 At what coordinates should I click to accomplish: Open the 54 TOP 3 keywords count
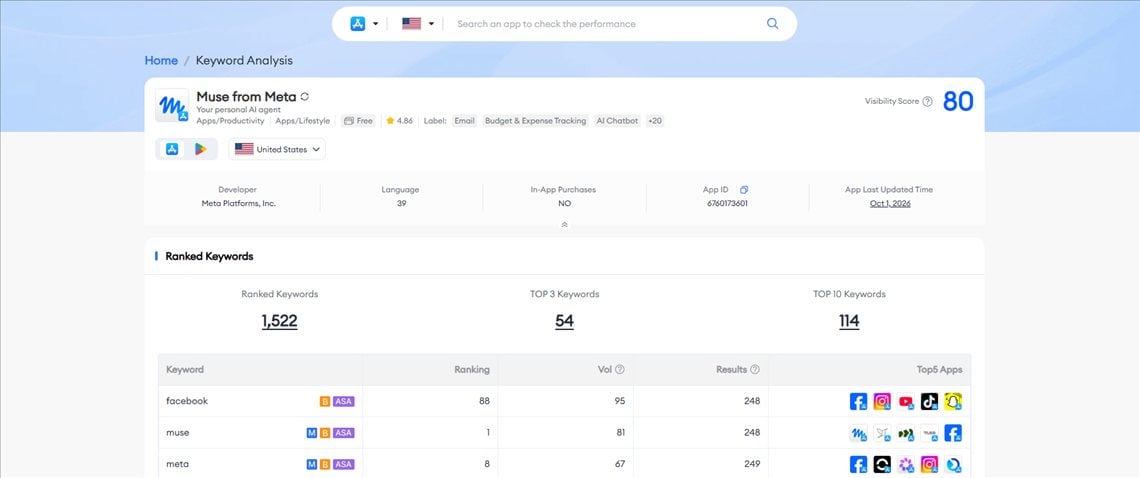coord(564,321)
